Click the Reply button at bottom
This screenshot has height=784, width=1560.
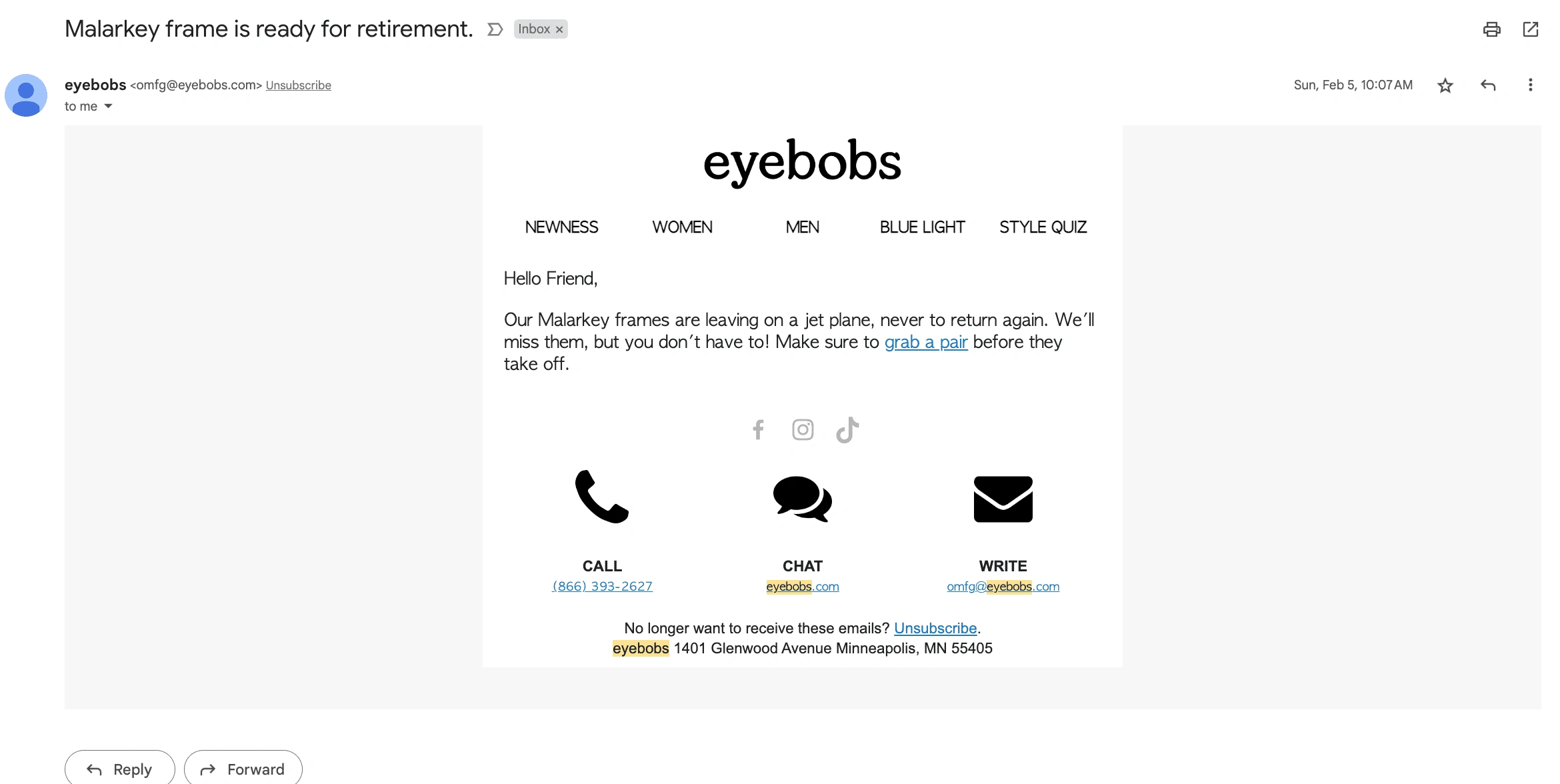point(120,769)
